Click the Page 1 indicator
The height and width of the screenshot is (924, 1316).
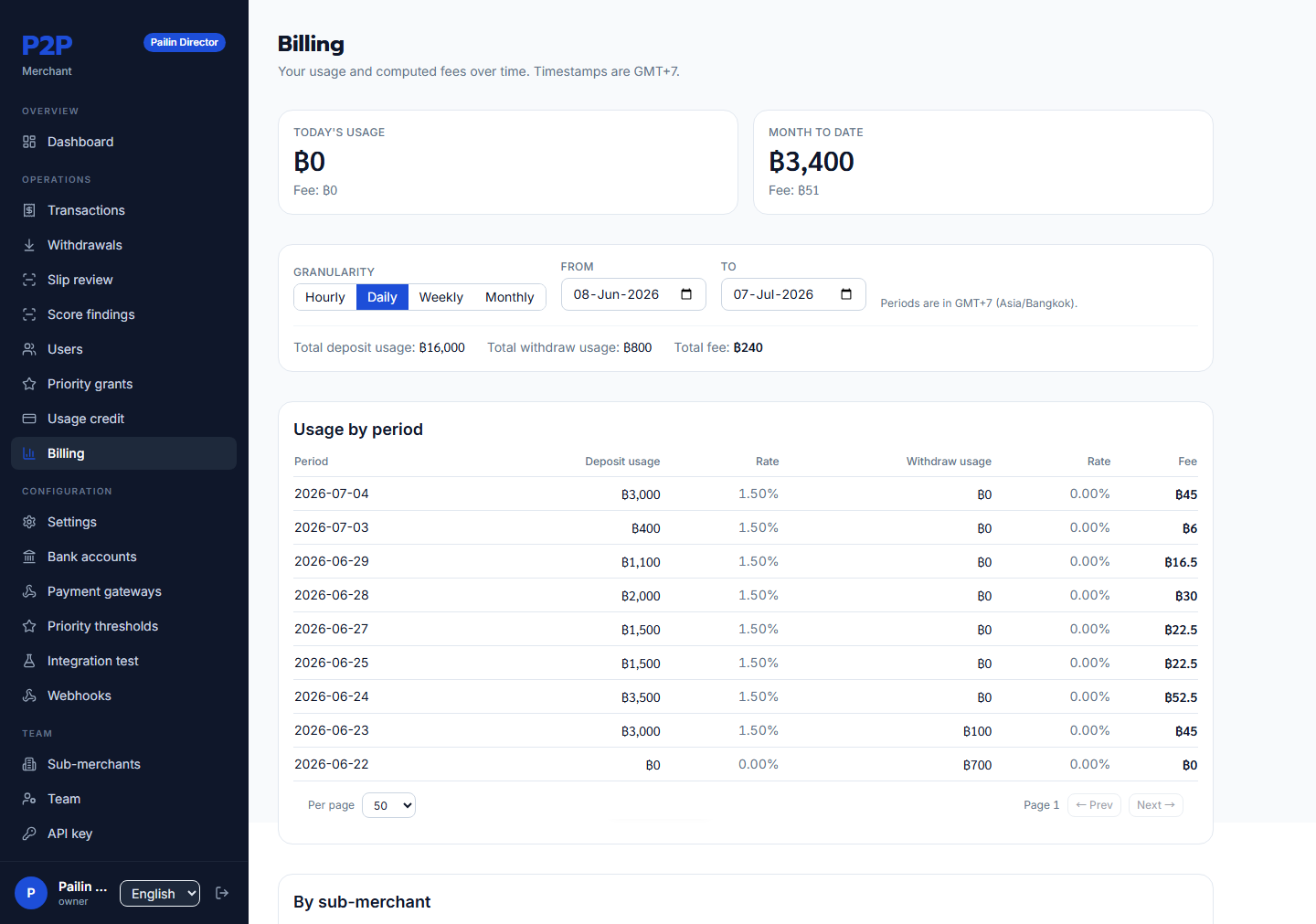[1041, 805]
